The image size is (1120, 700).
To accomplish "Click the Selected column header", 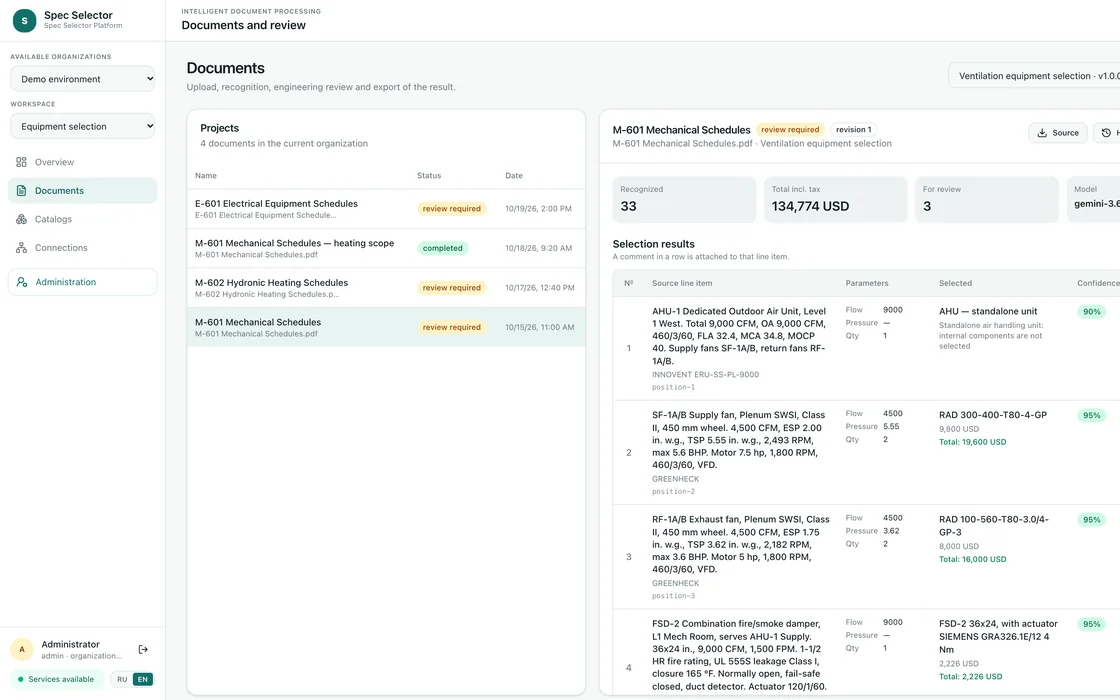I will coord(955,284).
